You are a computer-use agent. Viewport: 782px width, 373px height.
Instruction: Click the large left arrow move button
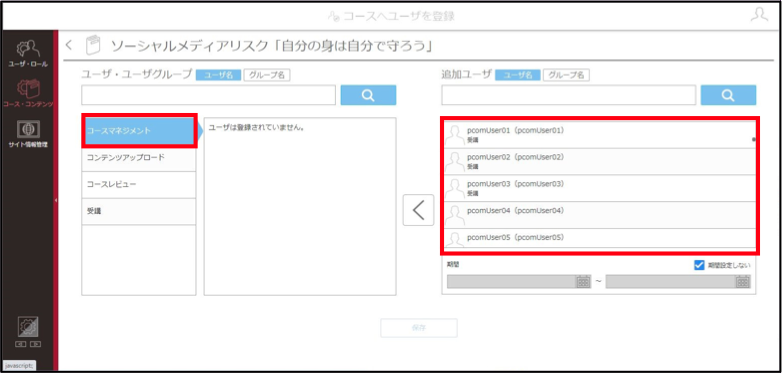[418, 210]
